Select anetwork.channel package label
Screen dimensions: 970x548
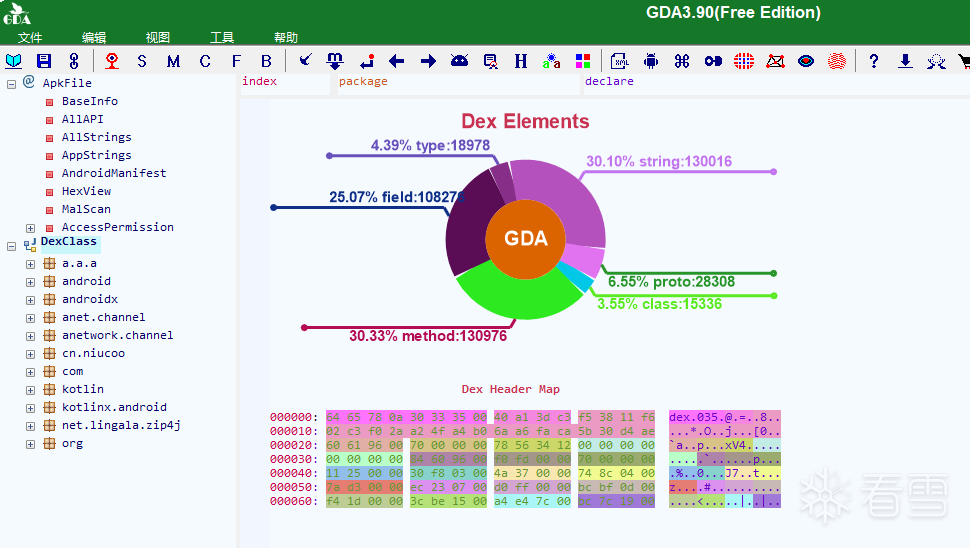tap(118, 335)
